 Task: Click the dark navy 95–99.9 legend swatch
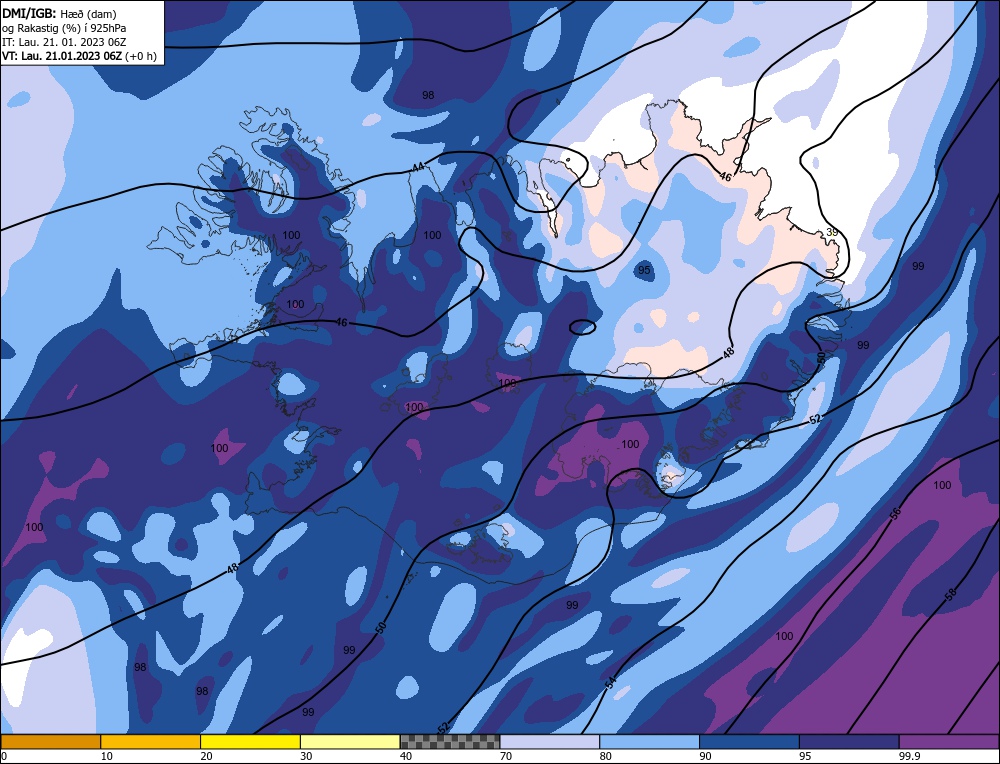(849, 741)
